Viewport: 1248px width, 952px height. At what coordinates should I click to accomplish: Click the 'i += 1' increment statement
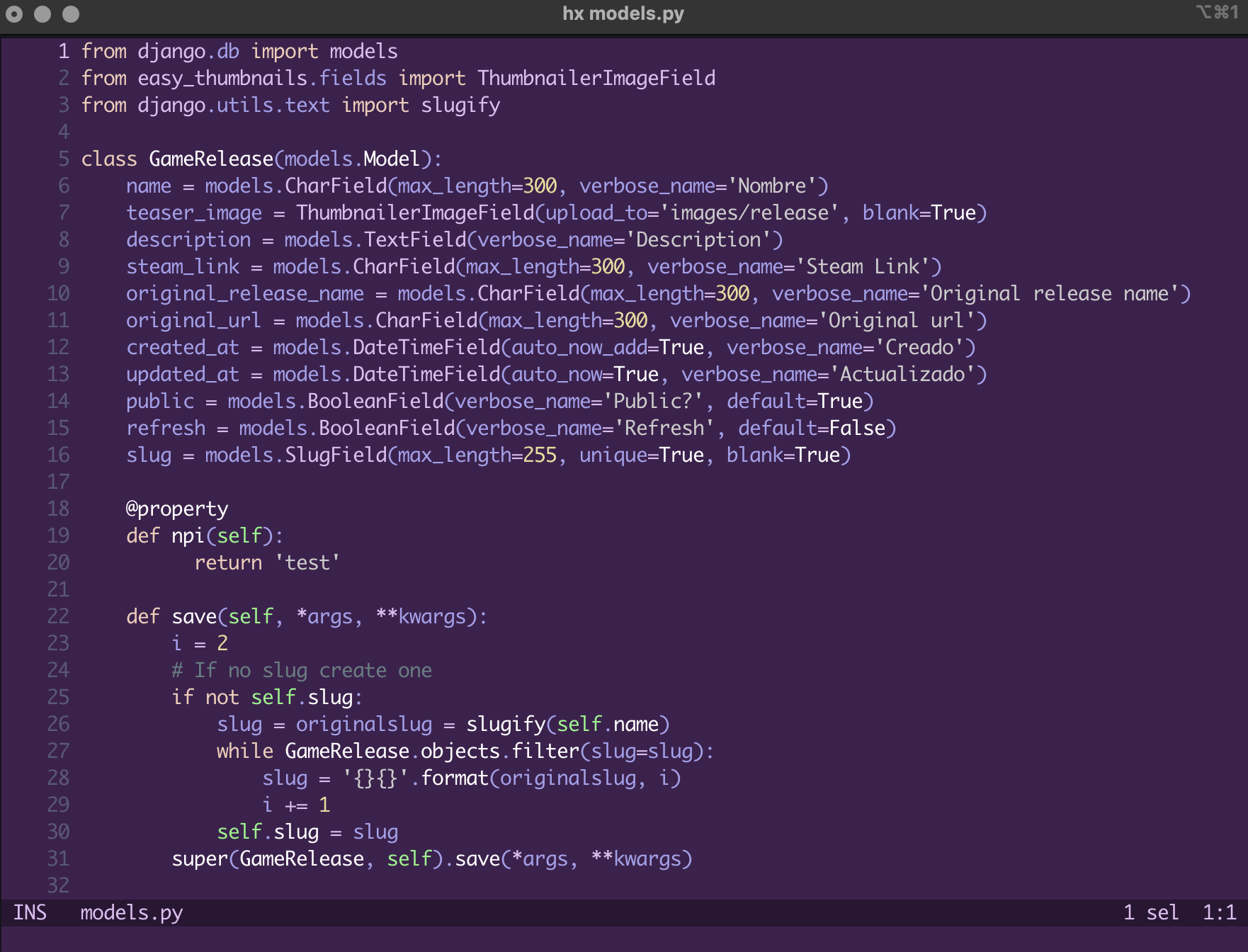tap(296, 805)
